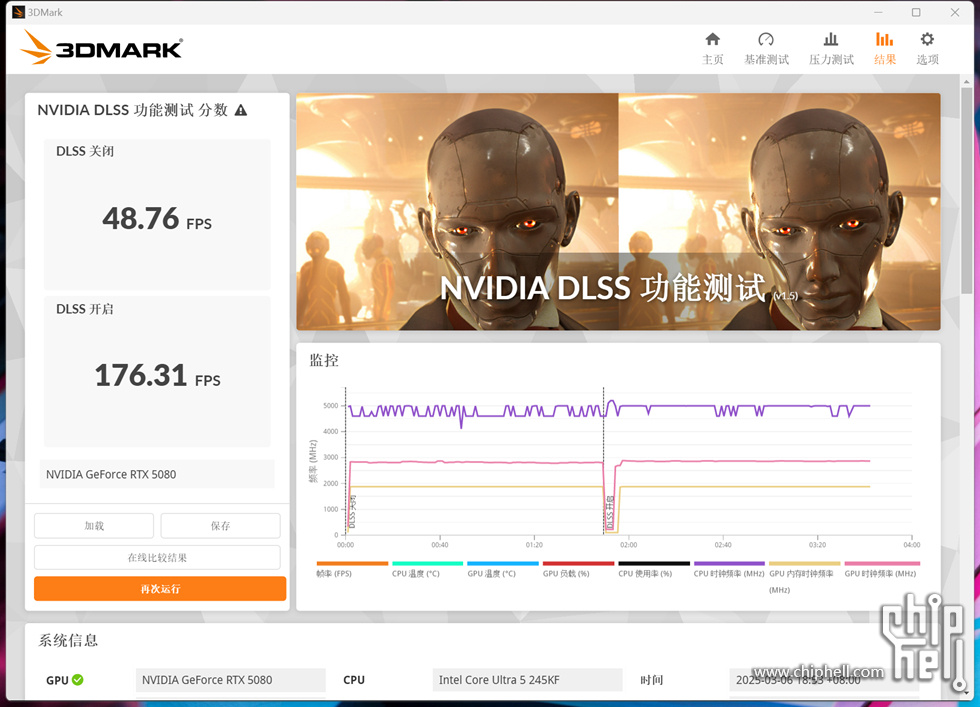The width and height of the screenshot is (980, 707).
Task: Click the 176.31 FPS DLSS on score
Action: pos(157,376)
